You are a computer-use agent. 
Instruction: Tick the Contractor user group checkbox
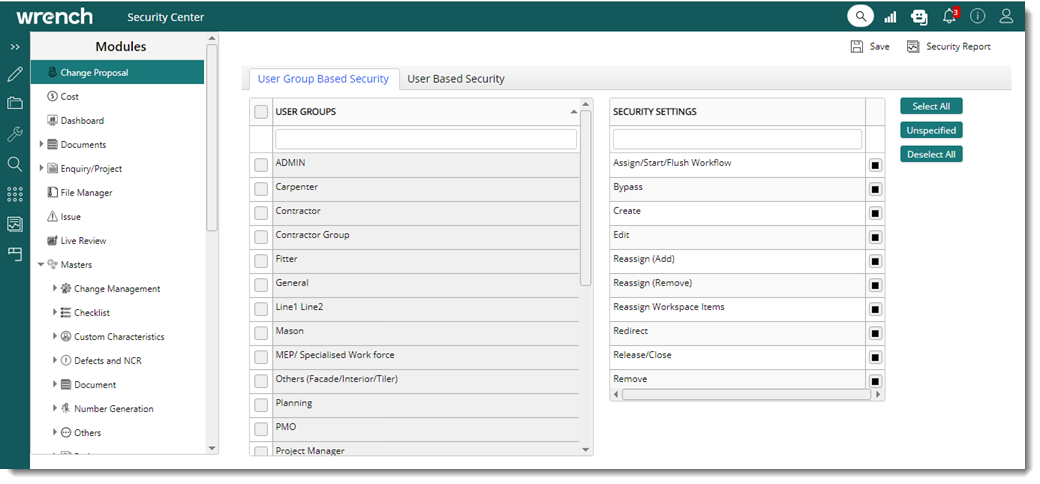261,212
